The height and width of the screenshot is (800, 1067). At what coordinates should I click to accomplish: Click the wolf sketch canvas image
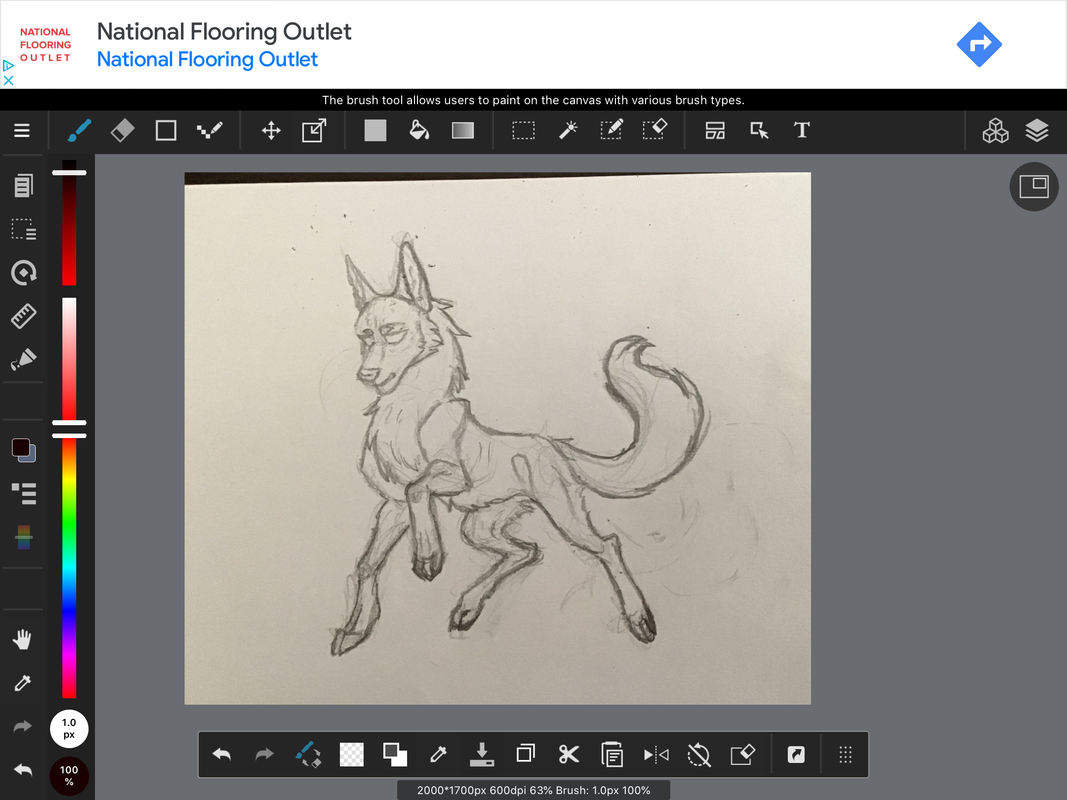pos(497,438)
